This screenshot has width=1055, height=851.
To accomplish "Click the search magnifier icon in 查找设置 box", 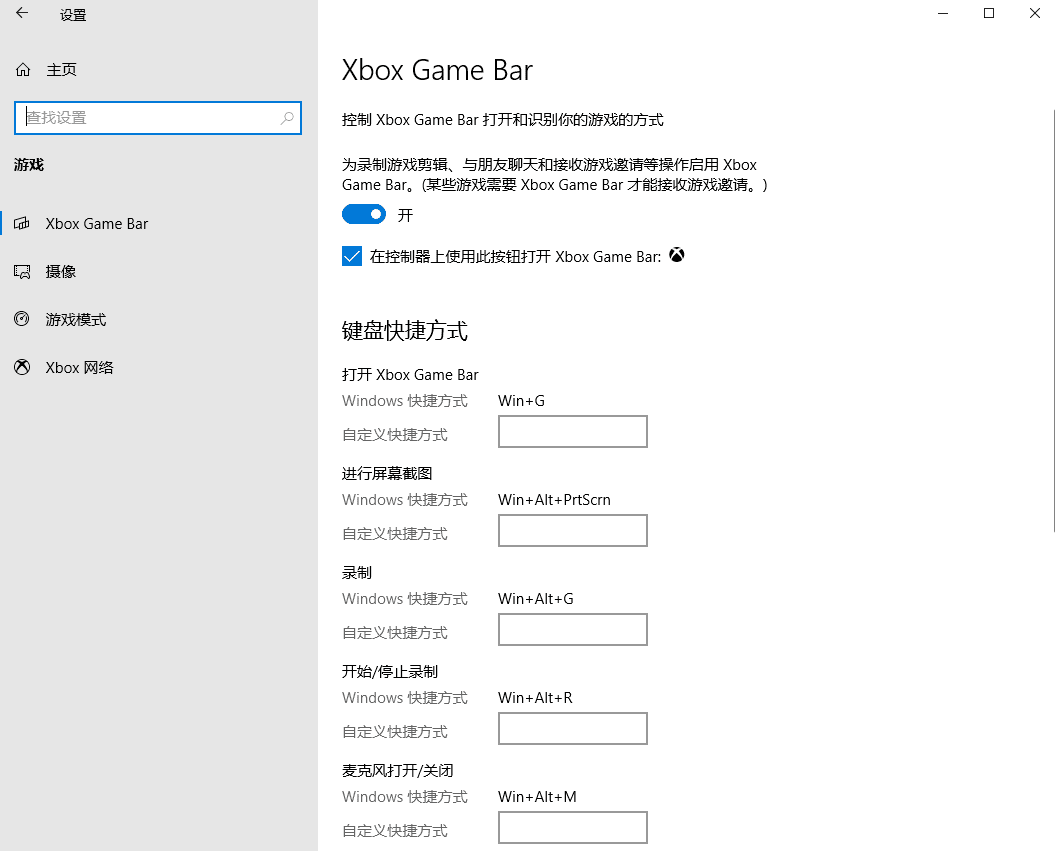I will [287, 118].
